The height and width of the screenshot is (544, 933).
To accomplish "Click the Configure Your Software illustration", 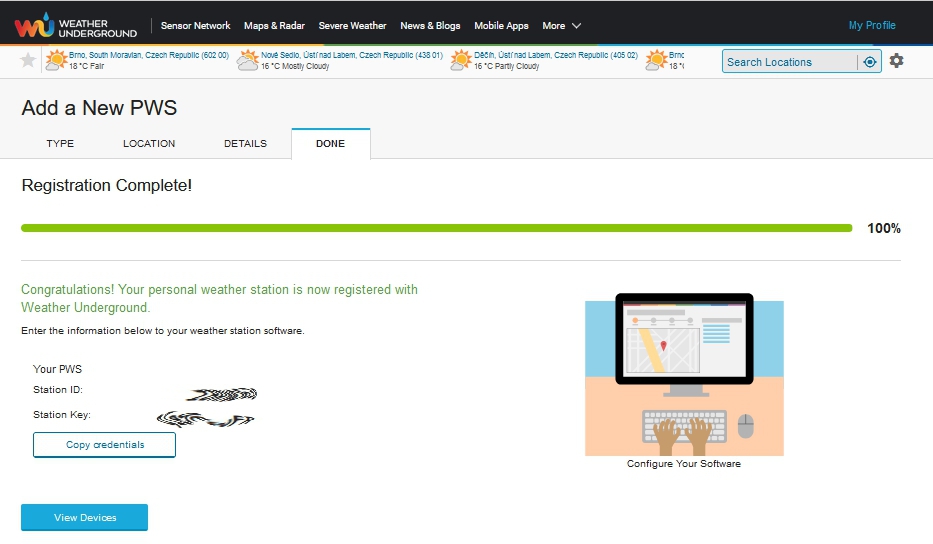I will click(x=684, y=377).
